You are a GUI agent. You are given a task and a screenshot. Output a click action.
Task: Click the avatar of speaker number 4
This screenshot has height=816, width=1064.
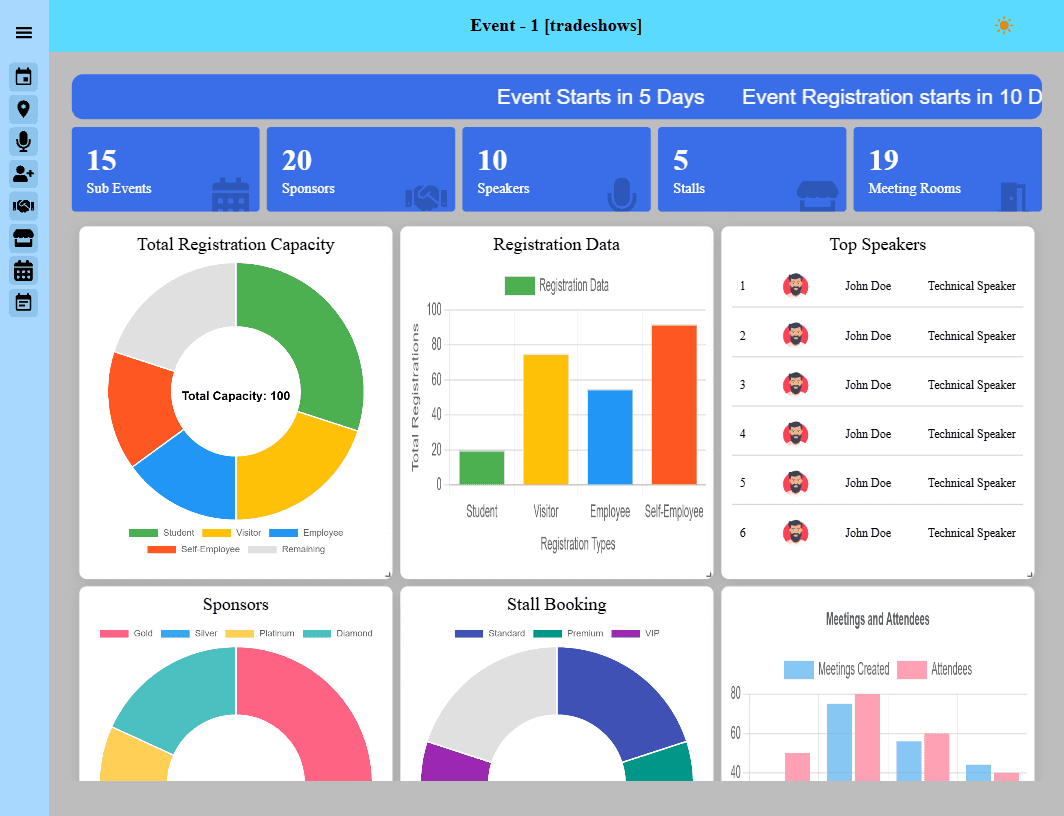(x=795, y=433)
